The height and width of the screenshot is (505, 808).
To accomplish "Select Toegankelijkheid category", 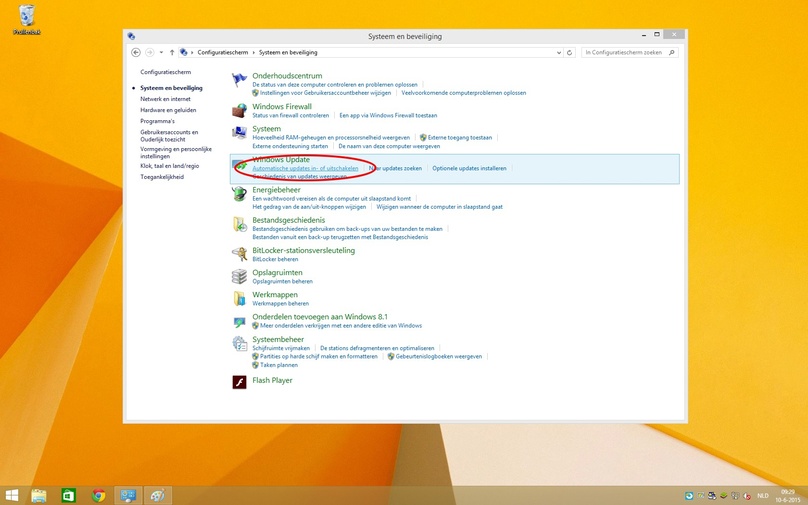I will [x=162, y=177].
